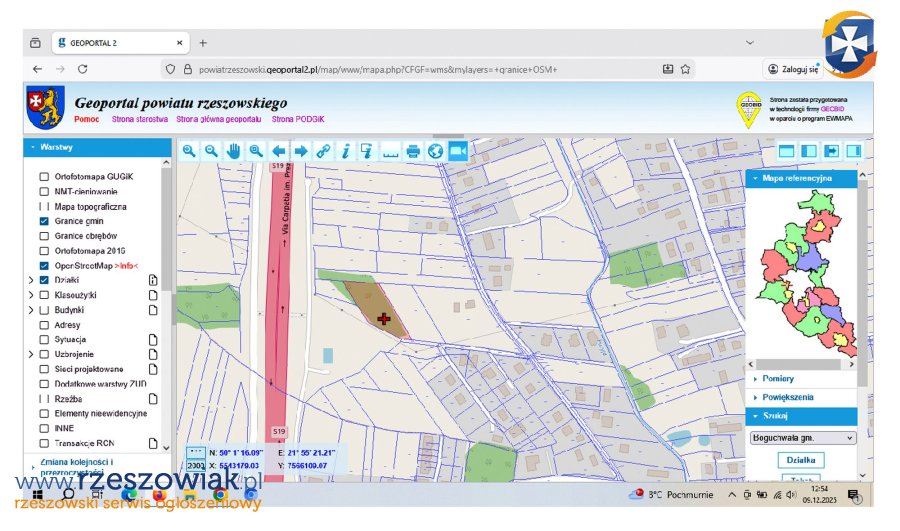900x531 pixels.
Task: Toggle the Budynki layer checkbox
Action: pyautogui.click(x=44, y=310)
